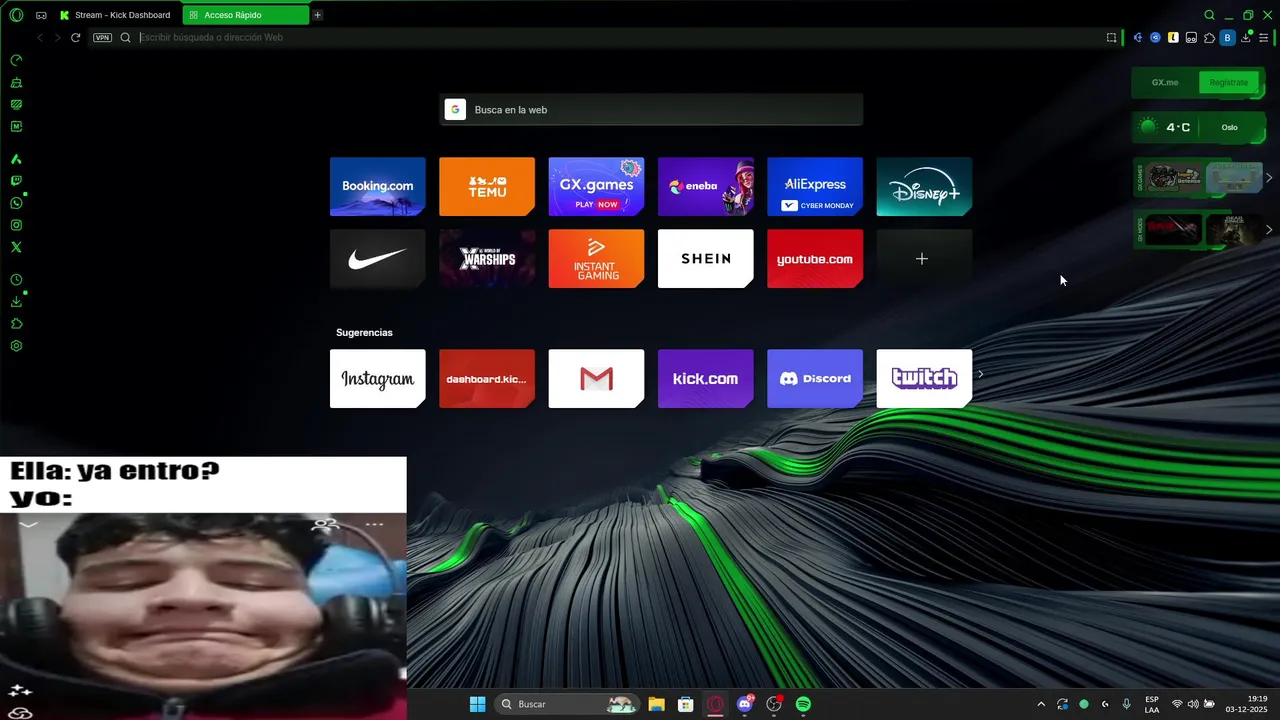Image resolution: width=1280 pixels, height=720 pixels.
Task: Open the World of Warships tile
Action: coord(487,259)
